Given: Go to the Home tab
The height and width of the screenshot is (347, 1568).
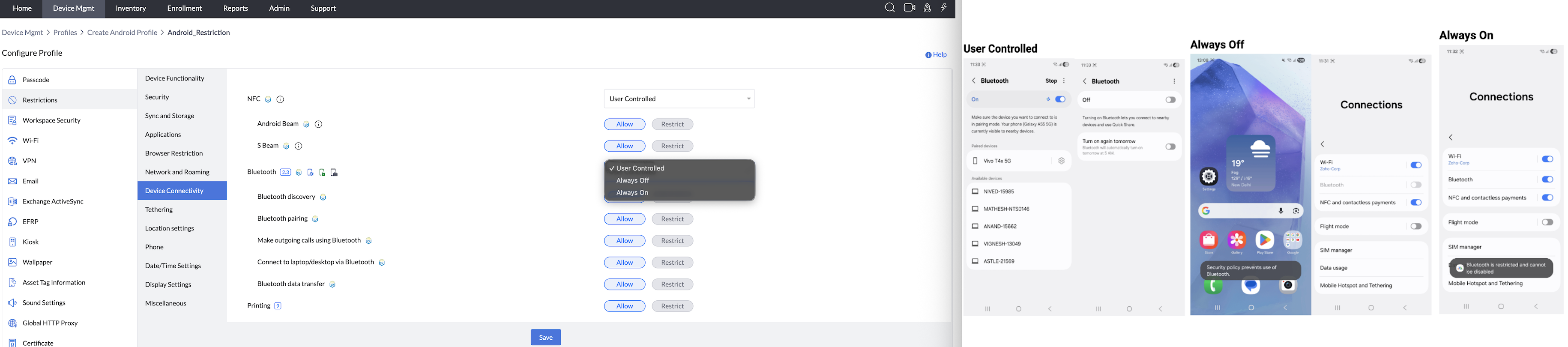Looking at the screenshot, I should (22, 9).
